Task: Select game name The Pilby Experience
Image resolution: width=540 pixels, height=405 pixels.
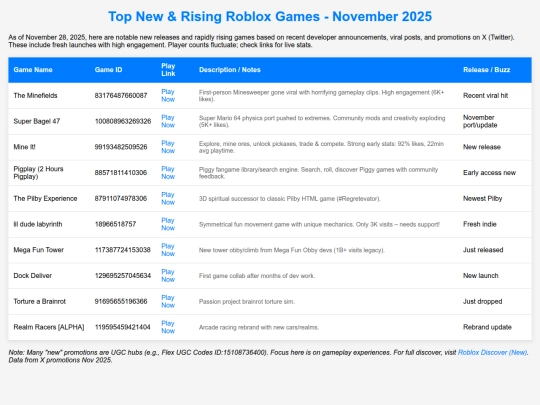Action: point(45,198)
